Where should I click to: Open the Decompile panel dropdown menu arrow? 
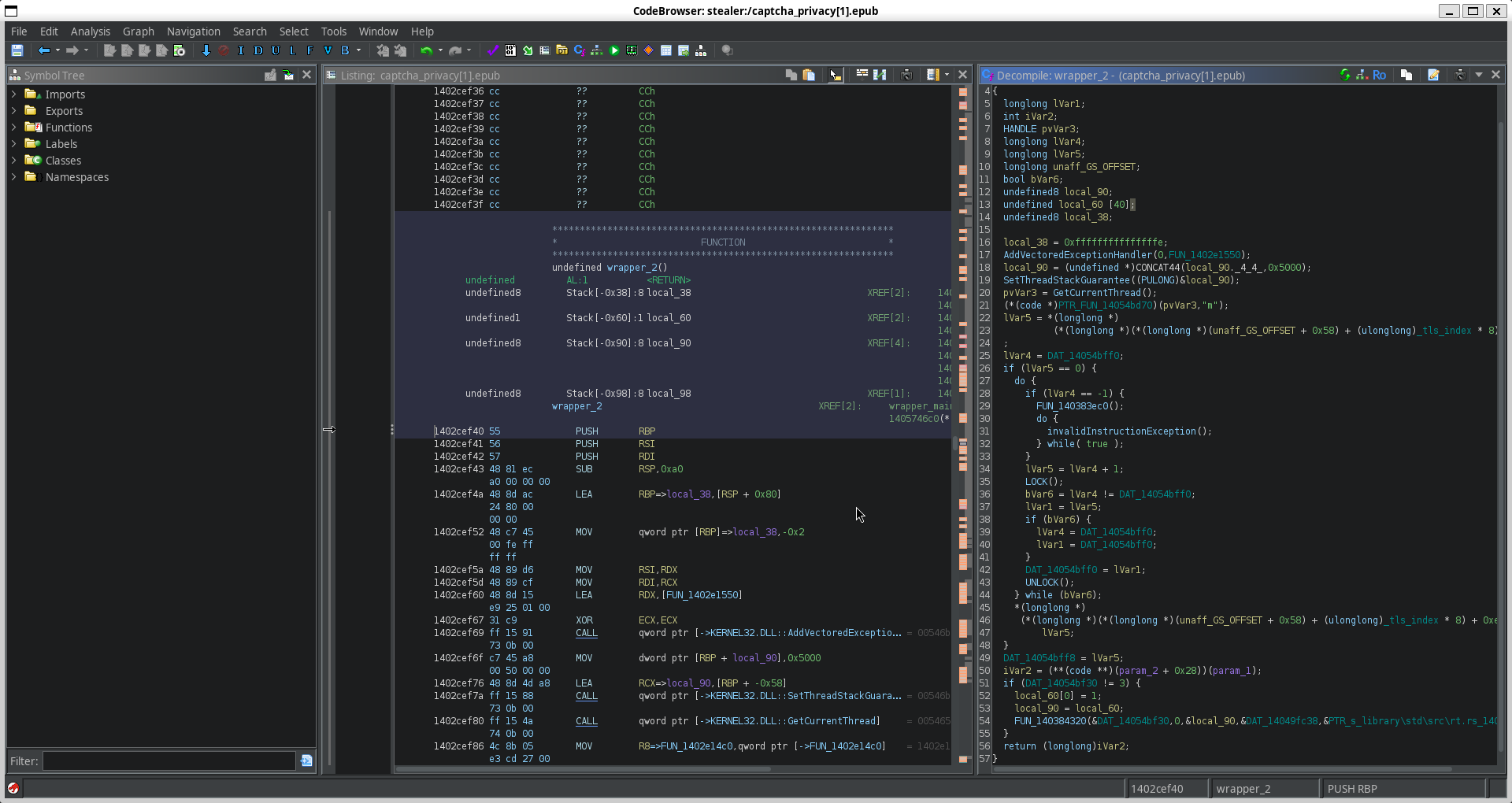tap(1478, 75)
